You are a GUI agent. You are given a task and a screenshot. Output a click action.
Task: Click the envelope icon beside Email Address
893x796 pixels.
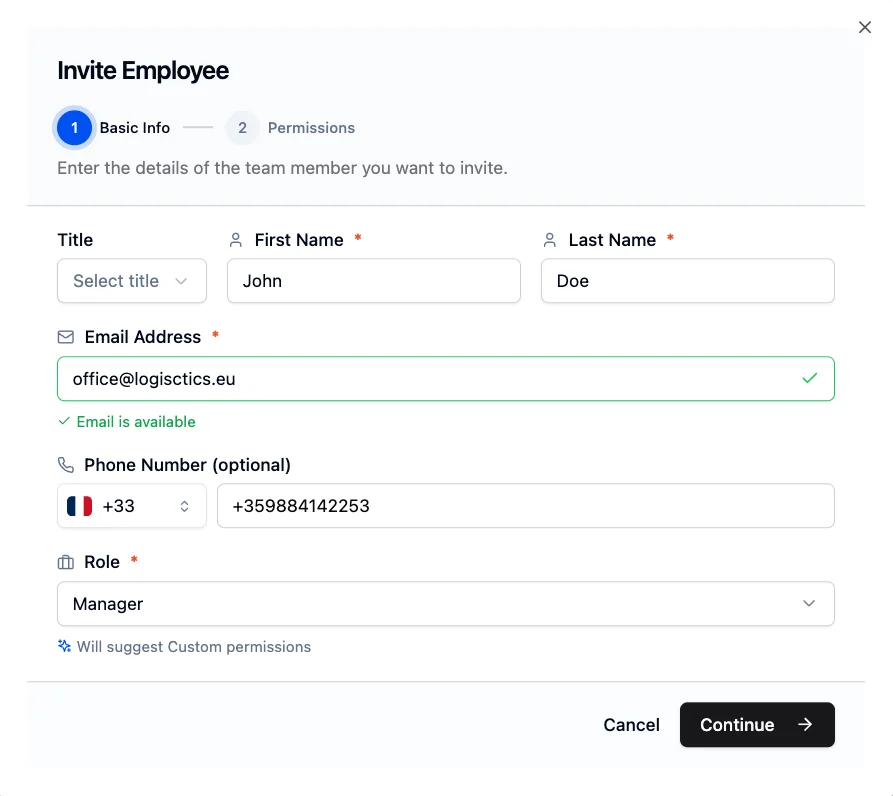point(65,337)
